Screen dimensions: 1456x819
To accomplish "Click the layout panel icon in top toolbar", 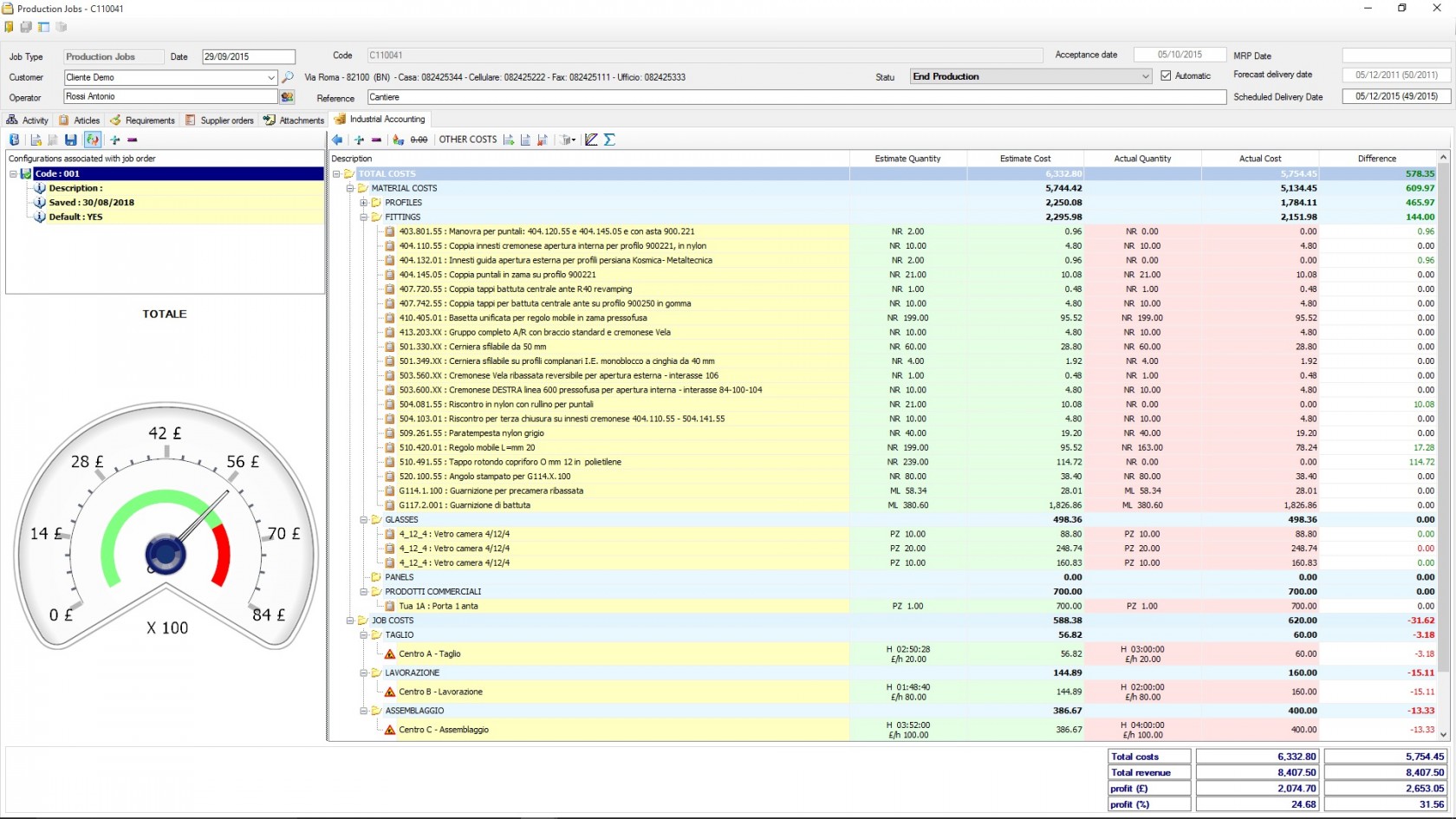I will tap(43, 27).
